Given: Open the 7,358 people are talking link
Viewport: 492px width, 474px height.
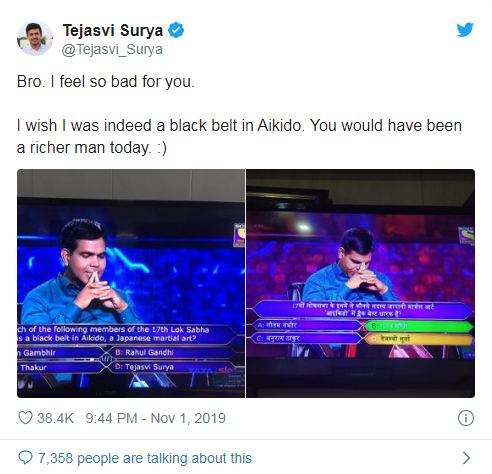Looking at the screenshot, I should pos(145,458).
